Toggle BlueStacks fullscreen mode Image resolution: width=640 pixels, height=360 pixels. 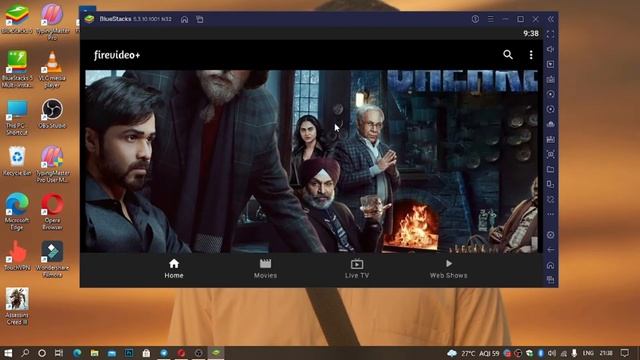pos(550,34)
